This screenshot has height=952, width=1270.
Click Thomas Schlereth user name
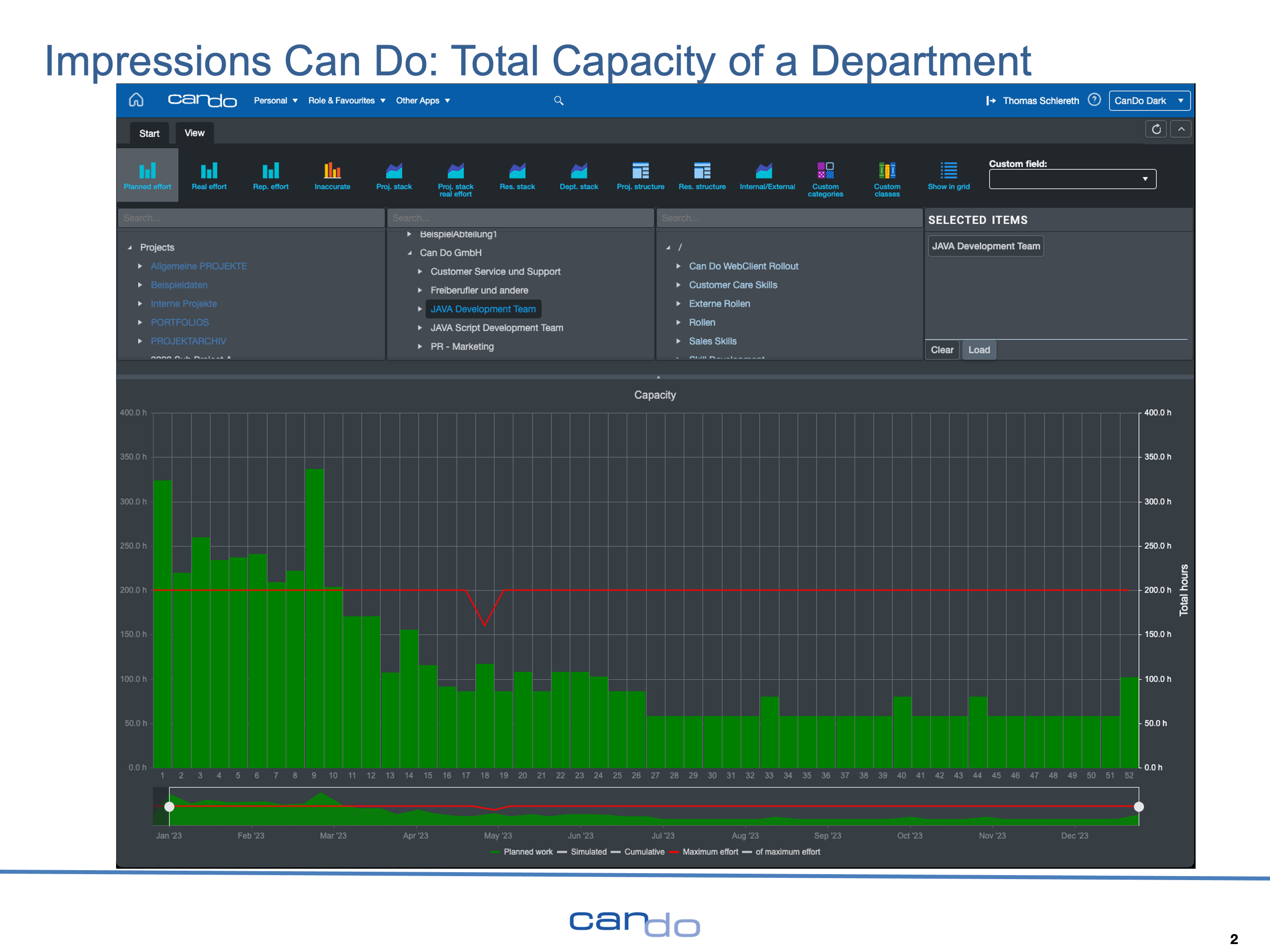point(1041,101)
